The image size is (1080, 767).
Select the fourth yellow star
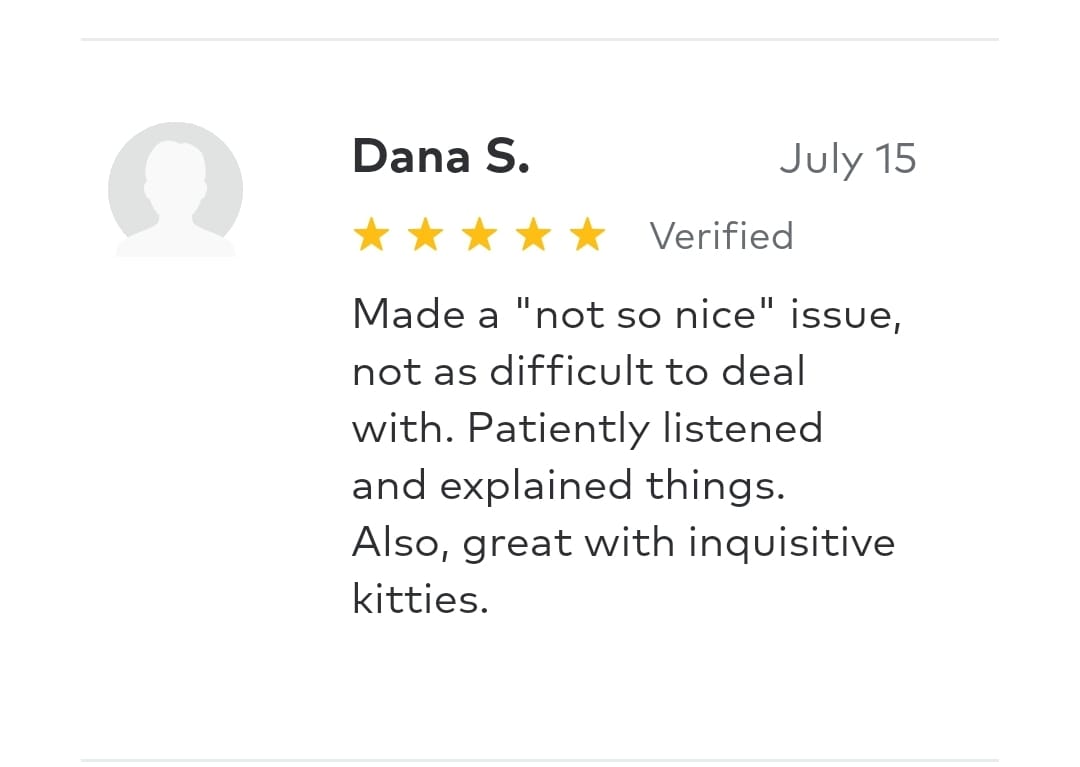coord(534,236)
